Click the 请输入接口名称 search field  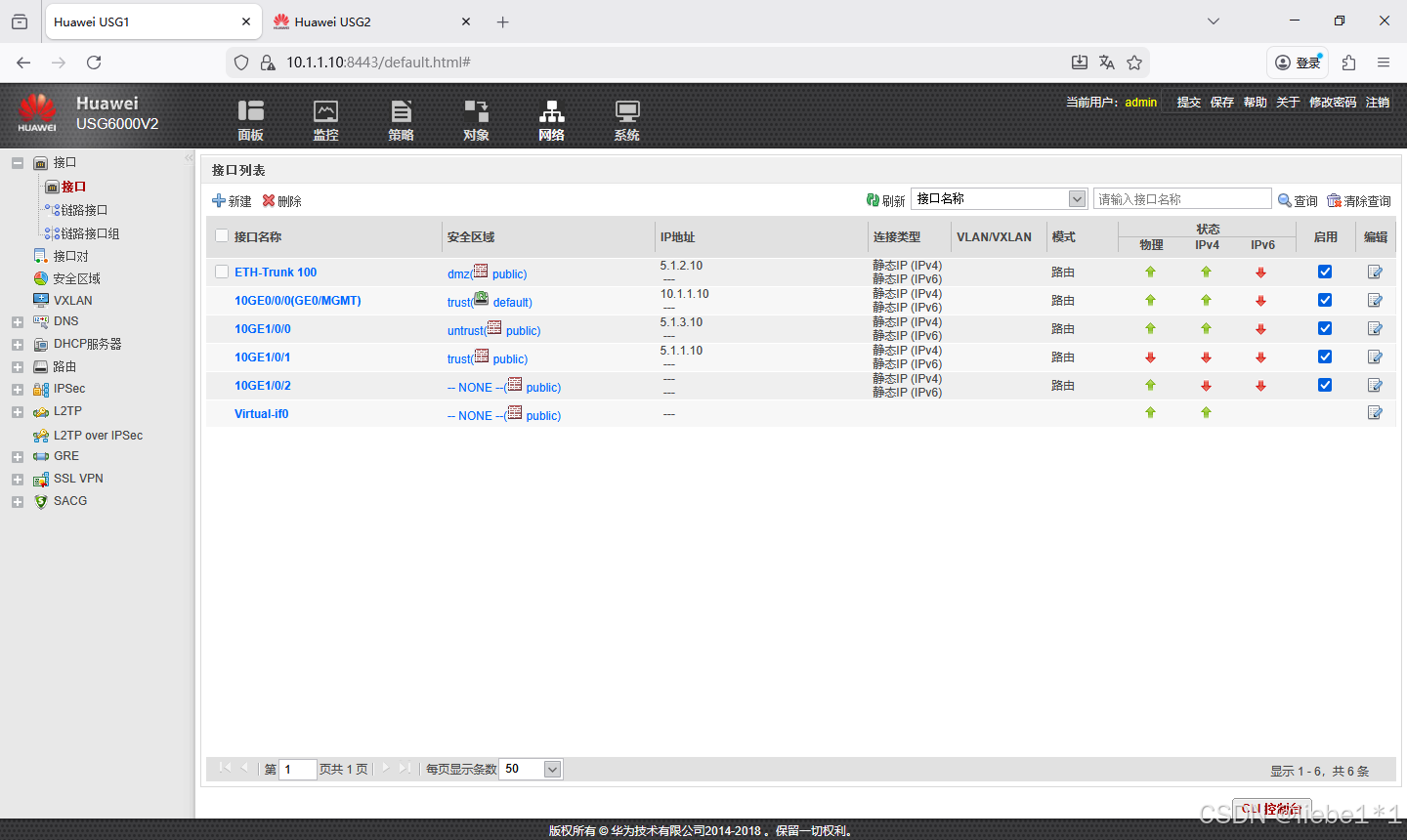pos(1182,198)
